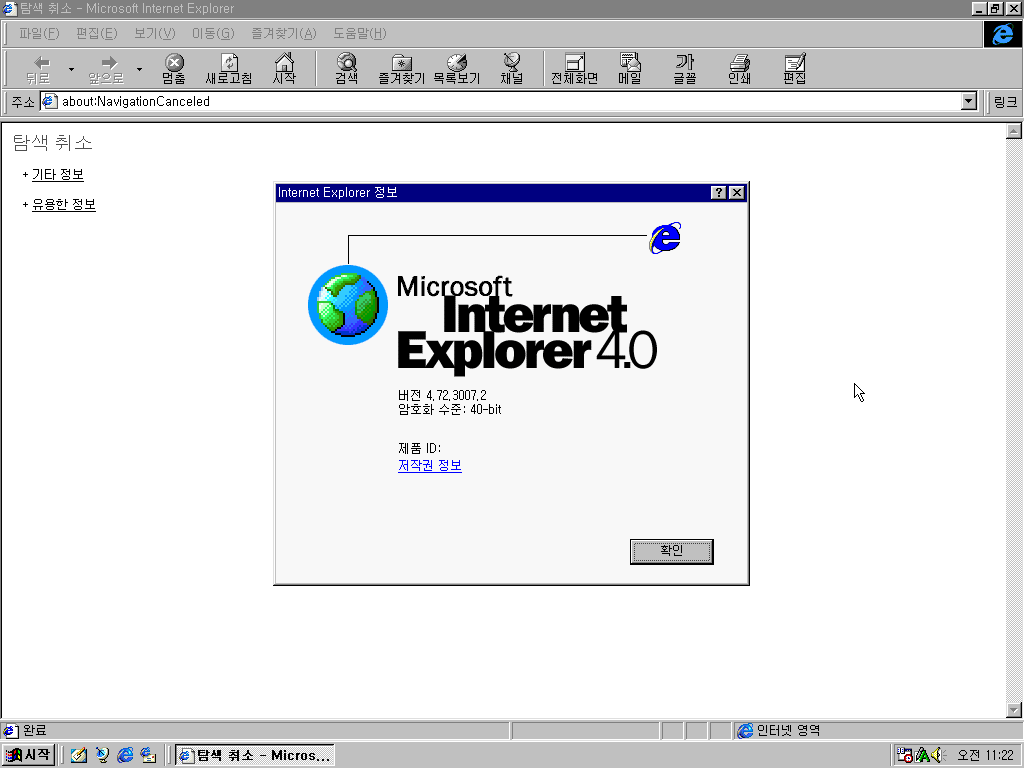1024x768 pixels.
Task: Click the Internet Explorer throbber logo
Action: (1002, 34)
